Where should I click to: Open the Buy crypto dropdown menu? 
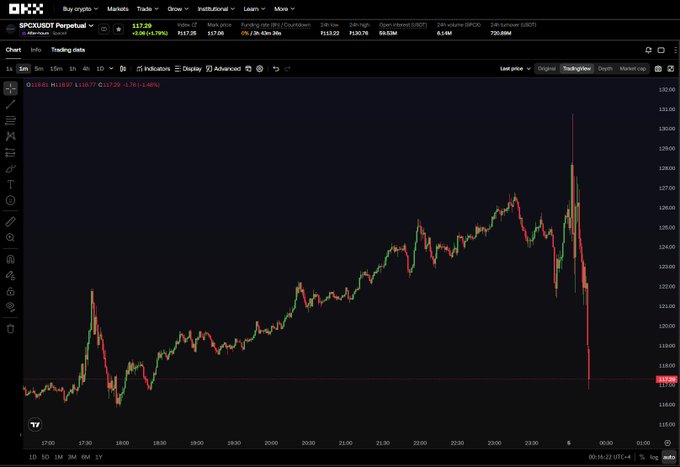click(x=80, y=9)
